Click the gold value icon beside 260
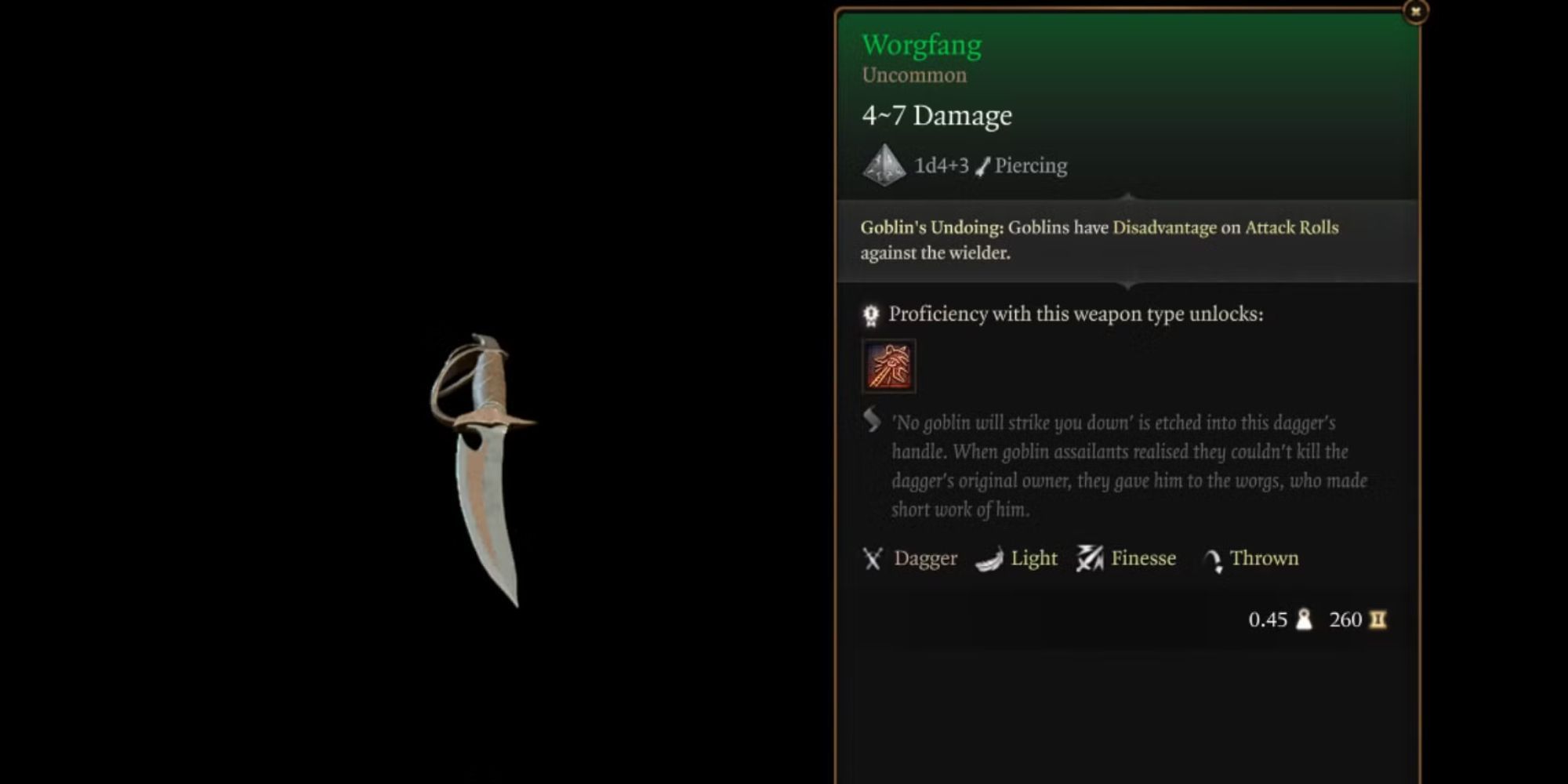 click(1377, 619)
